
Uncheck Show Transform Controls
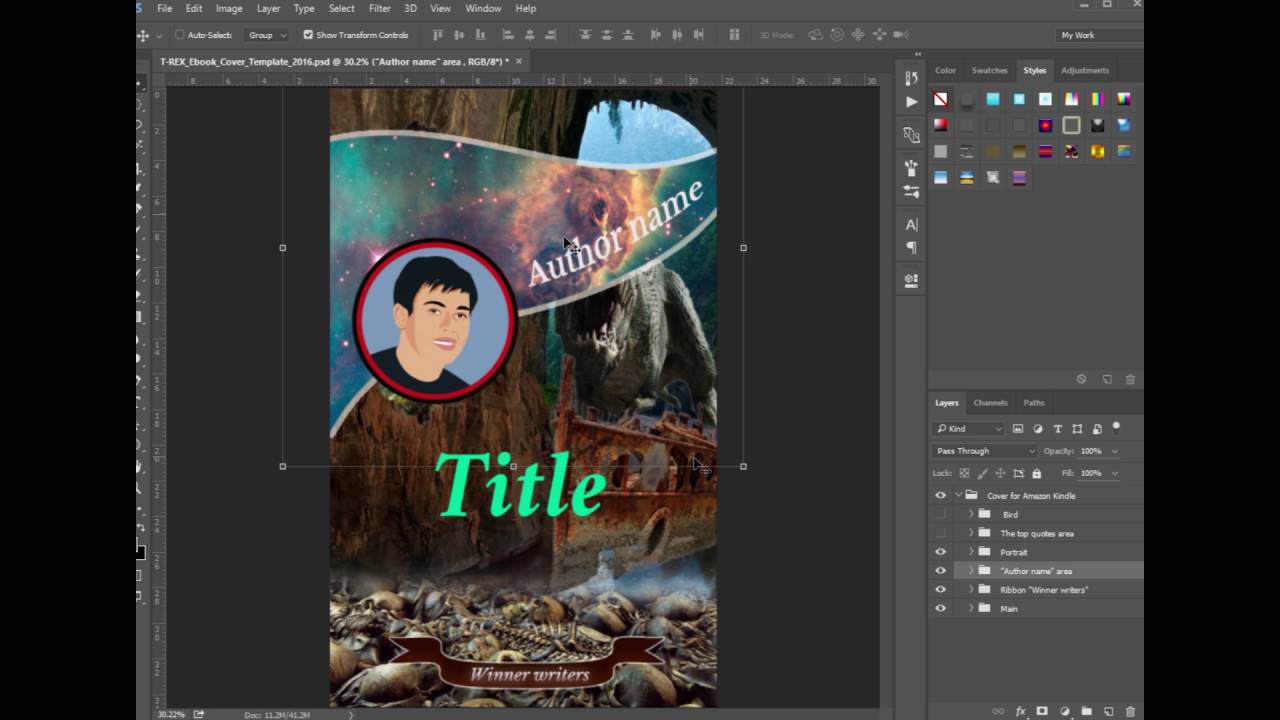pyautogui.click(x=308, y=35)
